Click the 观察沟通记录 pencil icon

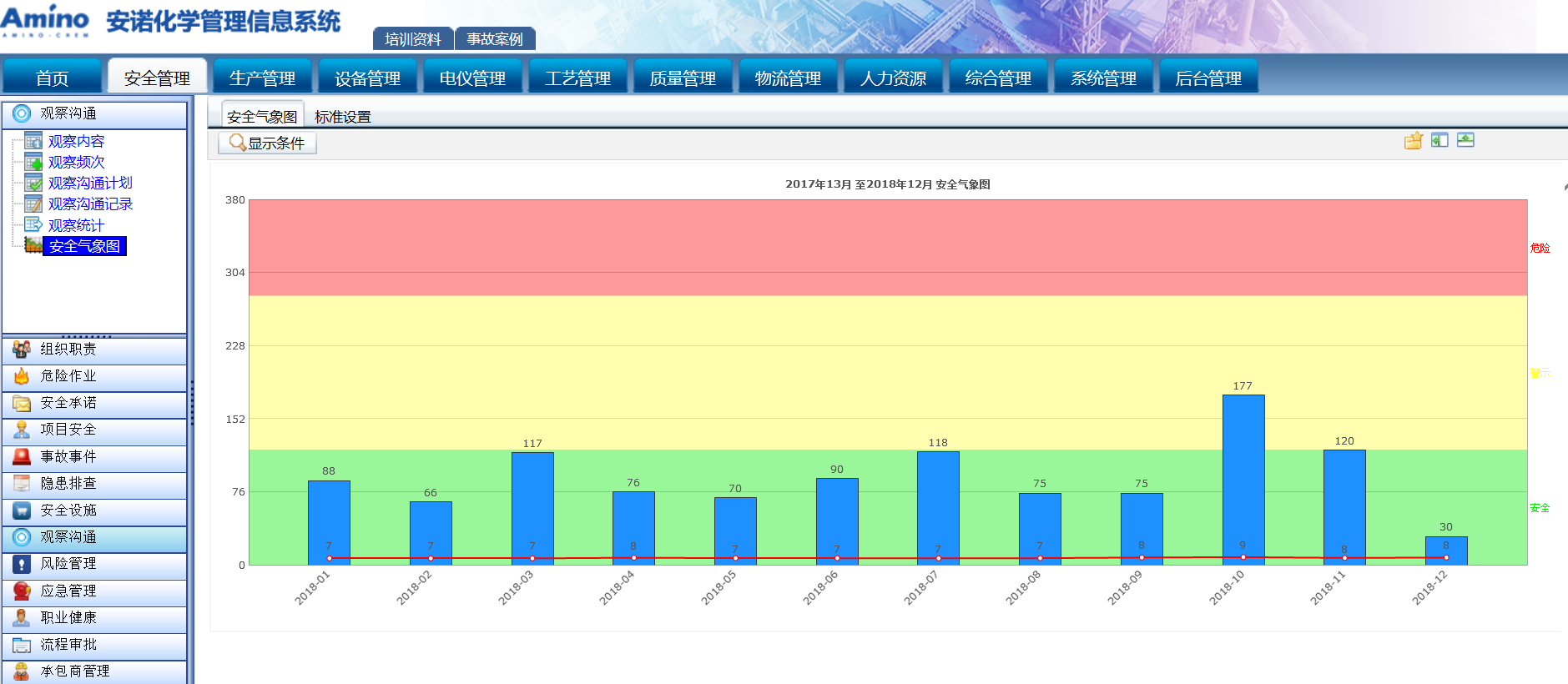(33, 204)
